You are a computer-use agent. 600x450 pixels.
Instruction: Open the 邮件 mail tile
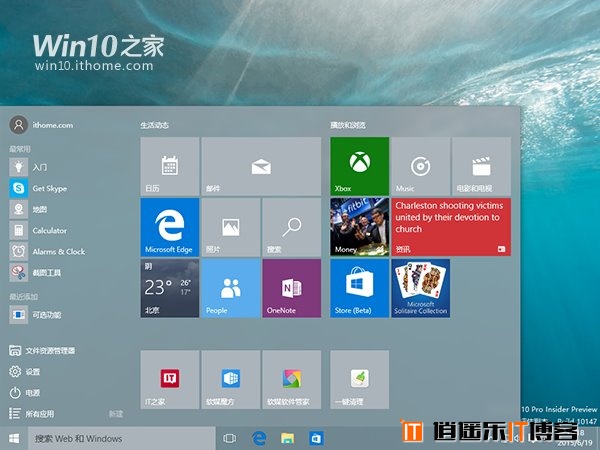tap(261, 166)
